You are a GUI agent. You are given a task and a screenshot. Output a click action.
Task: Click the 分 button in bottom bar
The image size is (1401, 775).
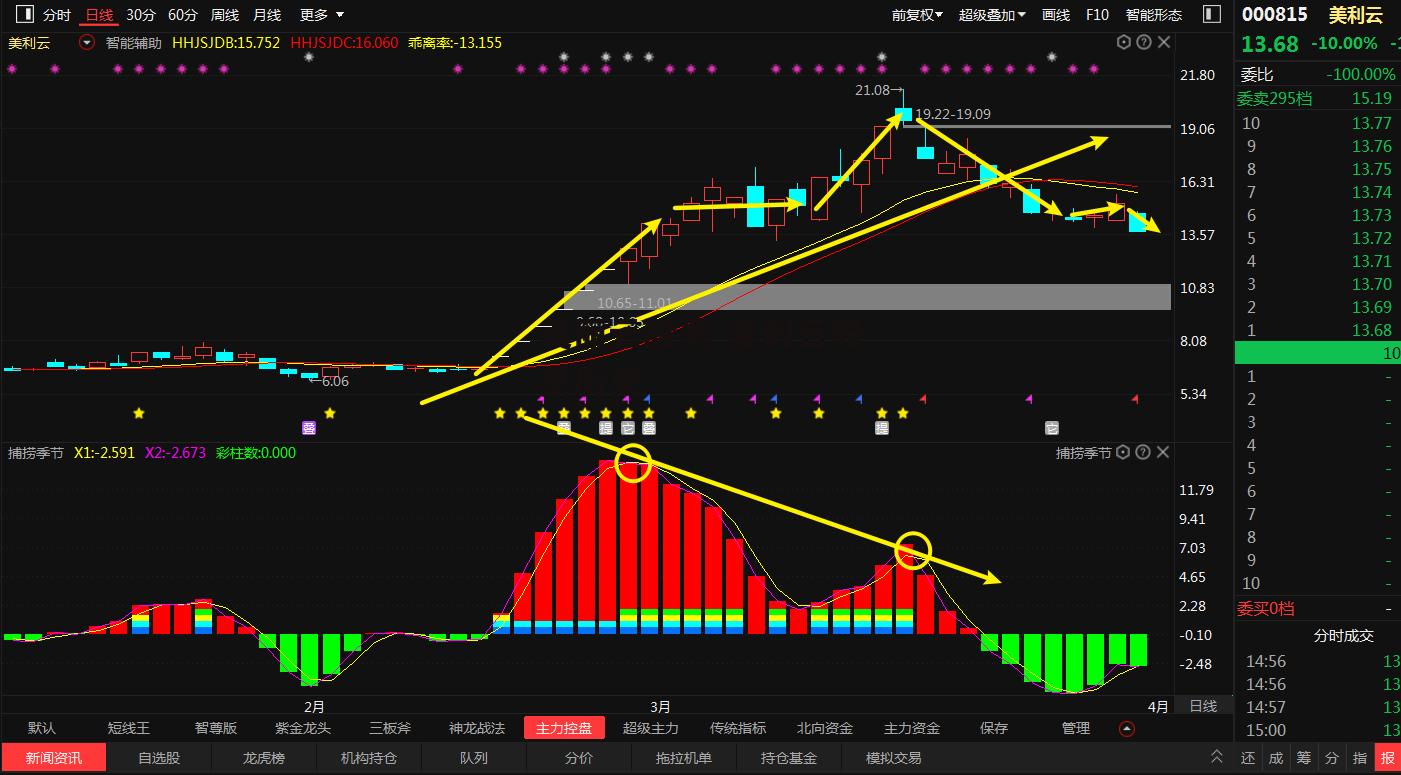click(x=1332, y=758)
